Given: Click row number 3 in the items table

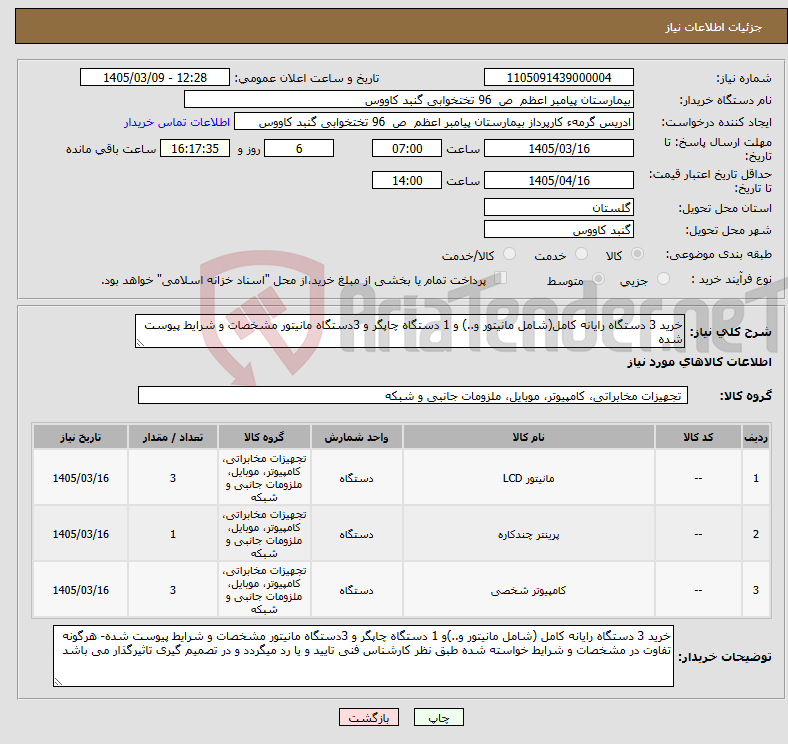Looking at the screenshot, I should [x=756, y=590].
